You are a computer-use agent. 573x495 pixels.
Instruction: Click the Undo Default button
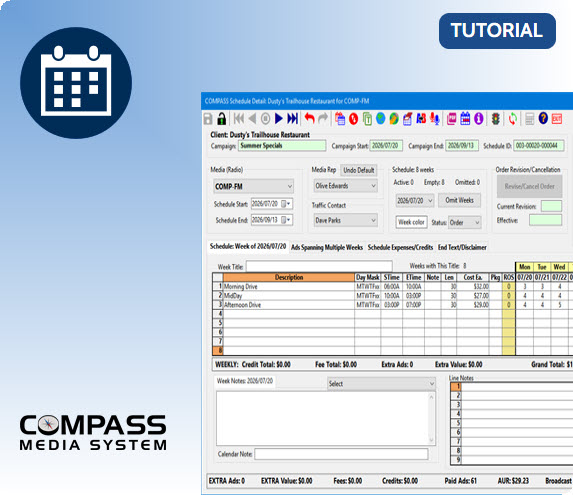(x=358, y=170)
